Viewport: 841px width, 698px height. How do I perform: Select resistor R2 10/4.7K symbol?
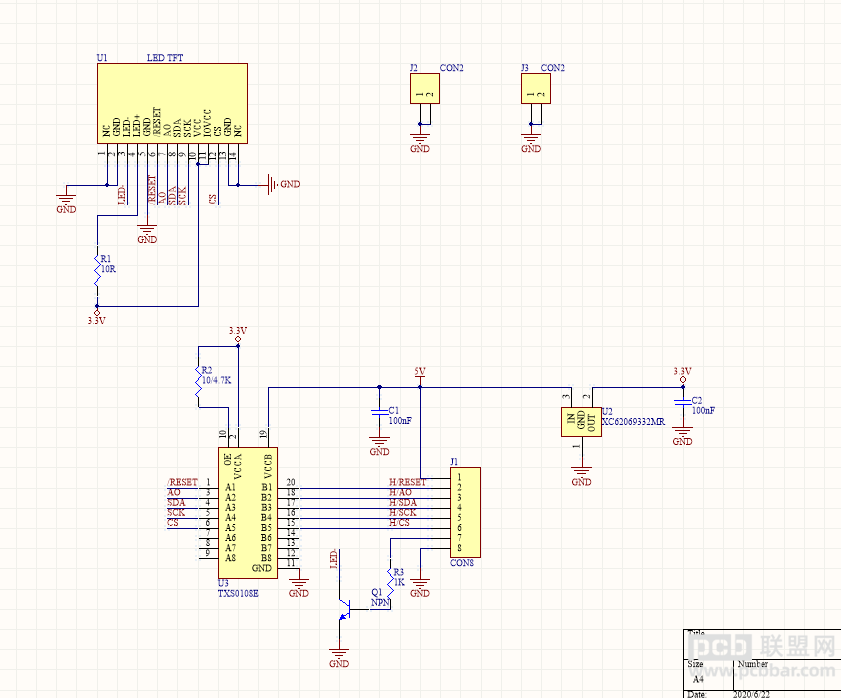(x=198, y=381)
